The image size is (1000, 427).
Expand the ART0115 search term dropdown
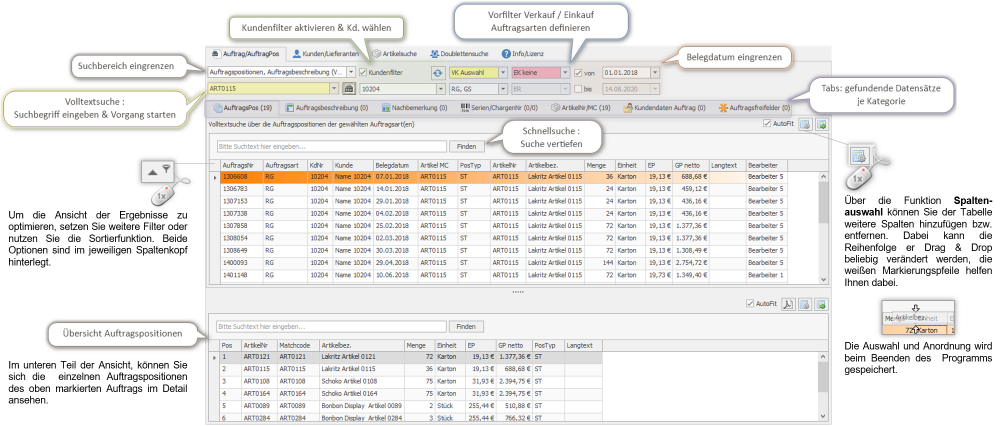coord(335,89)
